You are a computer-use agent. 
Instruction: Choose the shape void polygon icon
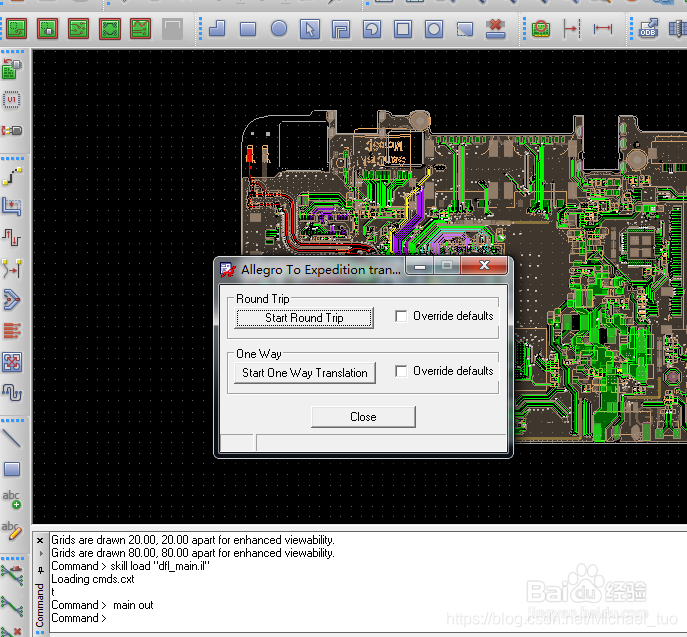pyautogui.click(x=341, y=29)
